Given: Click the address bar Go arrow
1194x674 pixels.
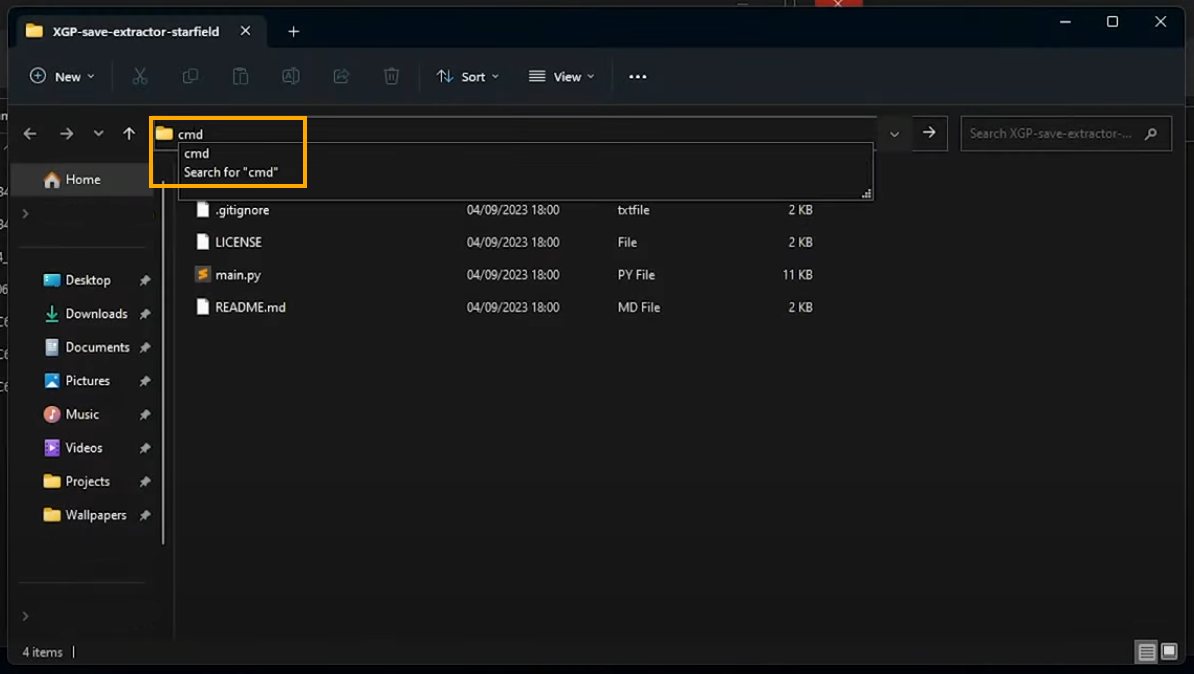Looking at the screenshot, I should click(929, 133).
